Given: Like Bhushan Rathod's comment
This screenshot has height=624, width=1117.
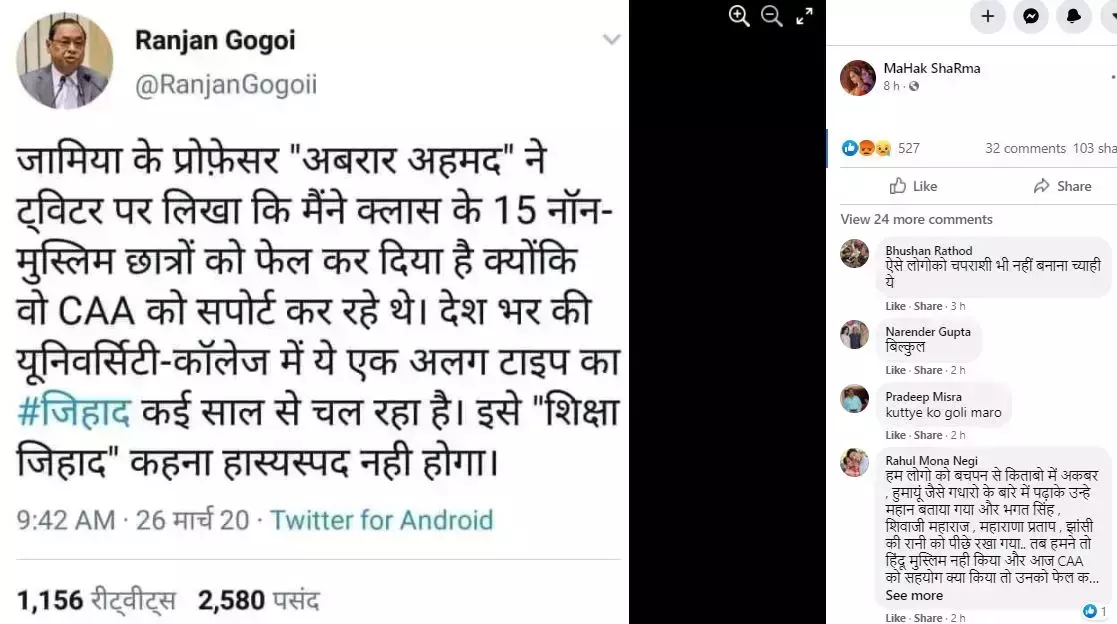Looking at the screenshot, I should (x=895, y=306).
